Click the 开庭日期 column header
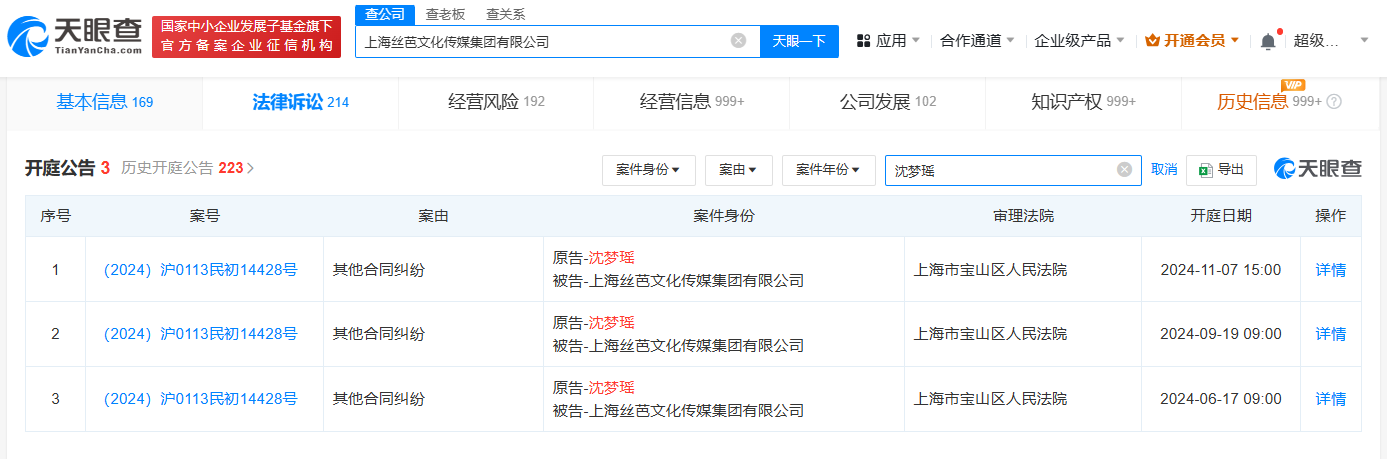 1220,216
